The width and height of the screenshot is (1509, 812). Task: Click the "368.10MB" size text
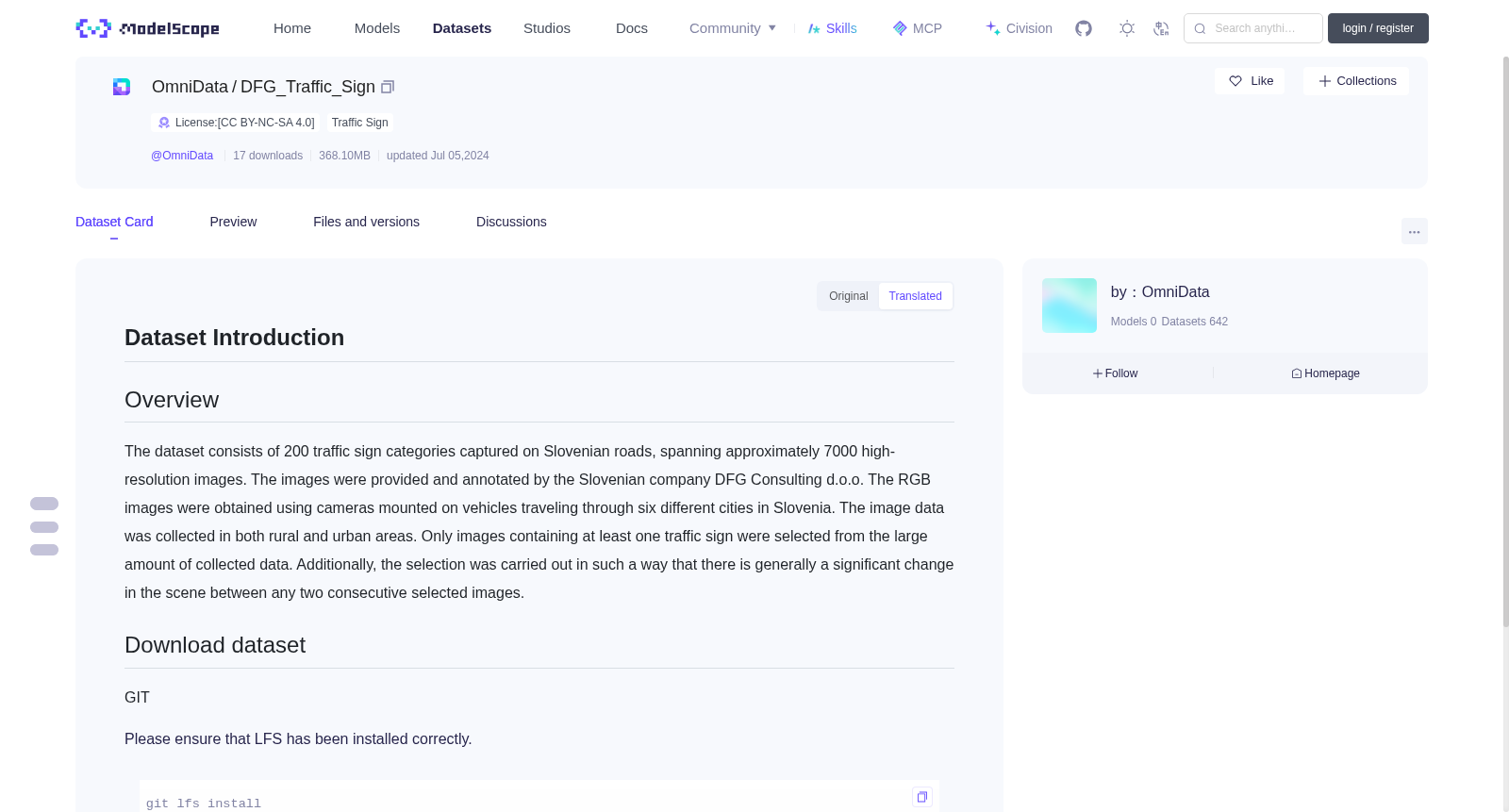coord(344,156)
